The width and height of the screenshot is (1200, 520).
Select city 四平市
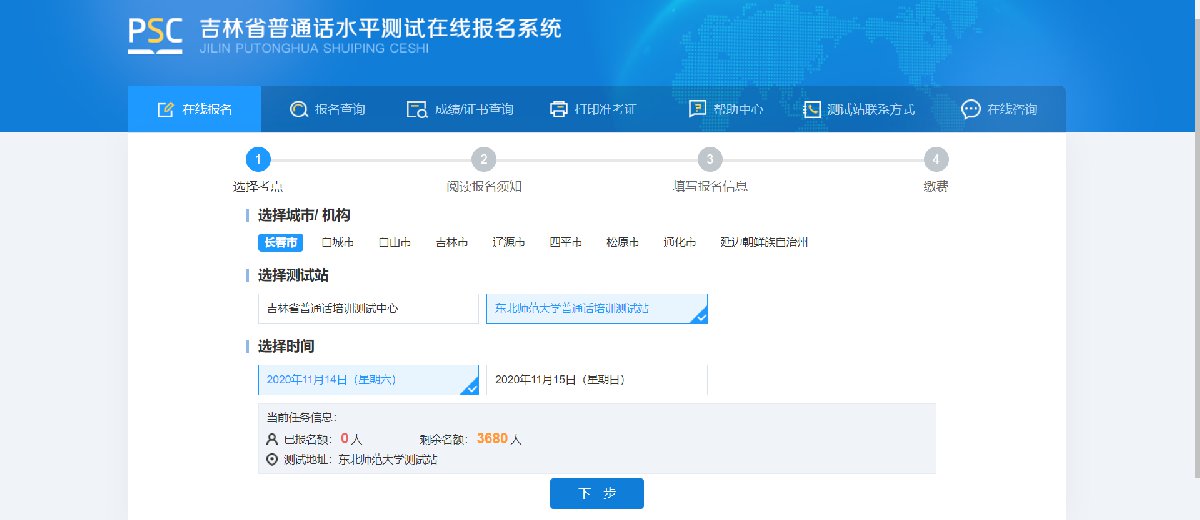pyautogui.click(x=565, y=243)
